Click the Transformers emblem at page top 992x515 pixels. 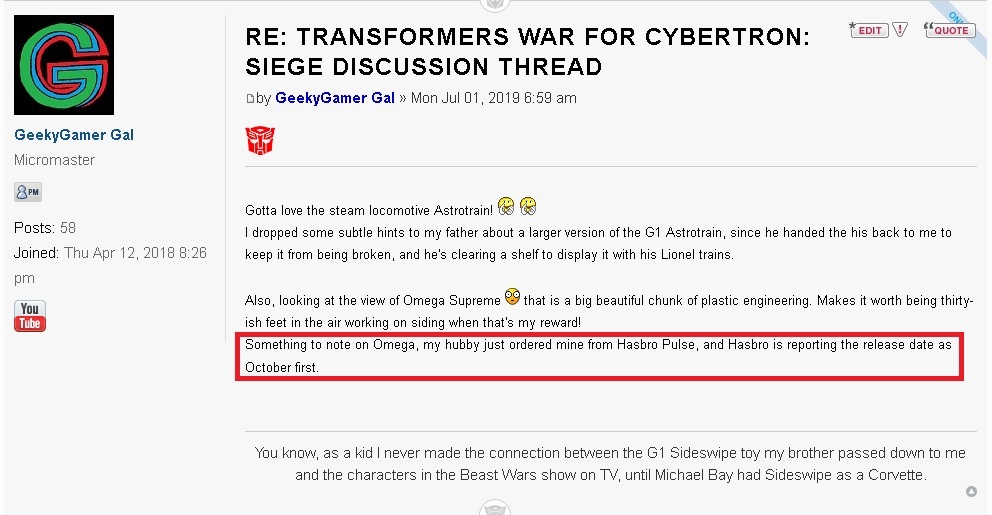pyautogui.click(x=496, y=4)
